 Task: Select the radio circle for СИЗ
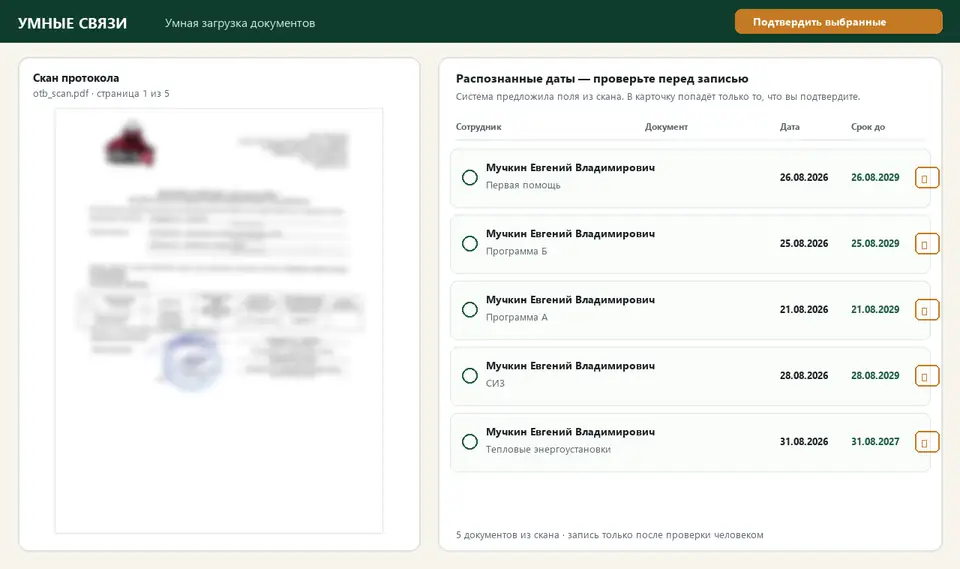[x=470, y=375]
